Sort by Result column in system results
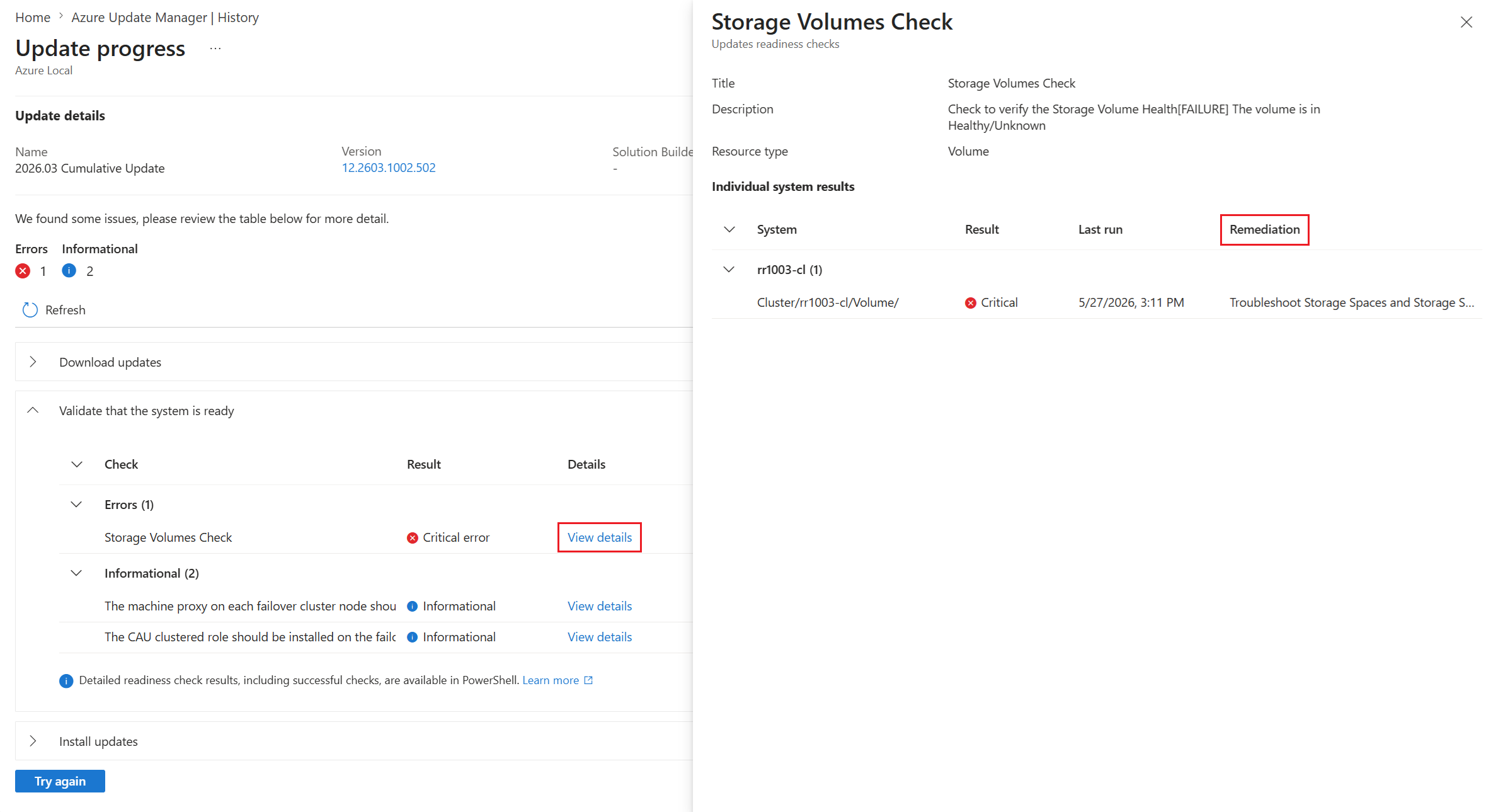Image resolution: width=1491 pixels, height=812 pixels. [x=982, y=229]
